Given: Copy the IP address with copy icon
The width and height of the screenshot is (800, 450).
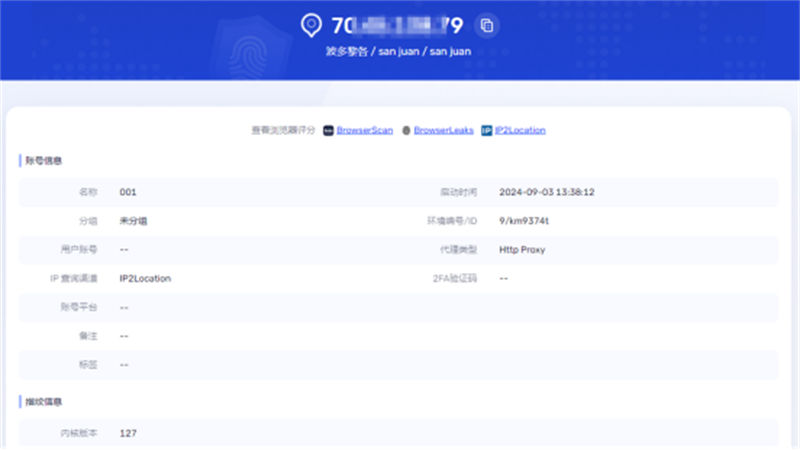Looking at the screenshot, I should tap(487, 26).
